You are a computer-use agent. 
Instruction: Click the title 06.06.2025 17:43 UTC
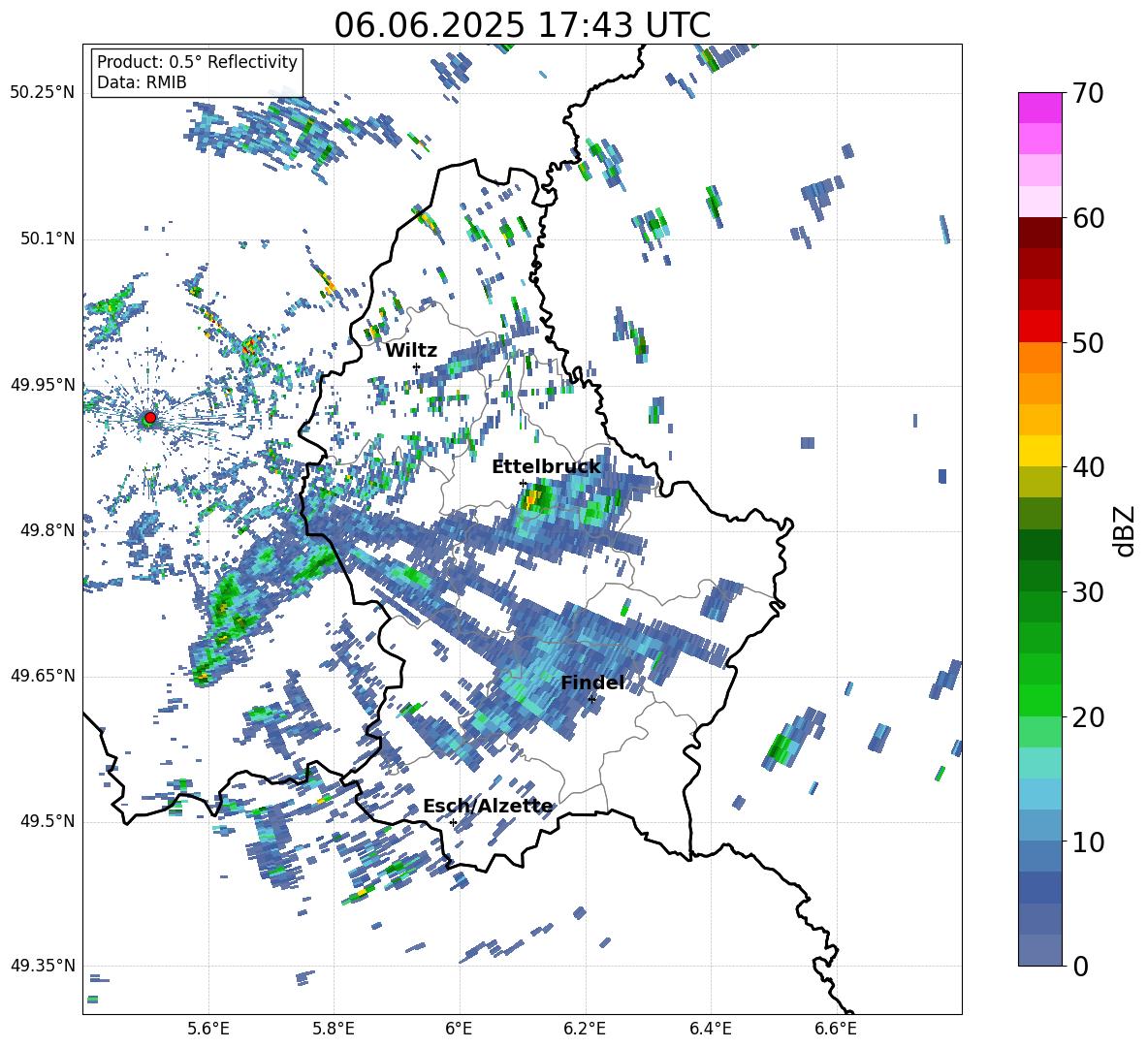pyautogui.click(x=522, y=25)
